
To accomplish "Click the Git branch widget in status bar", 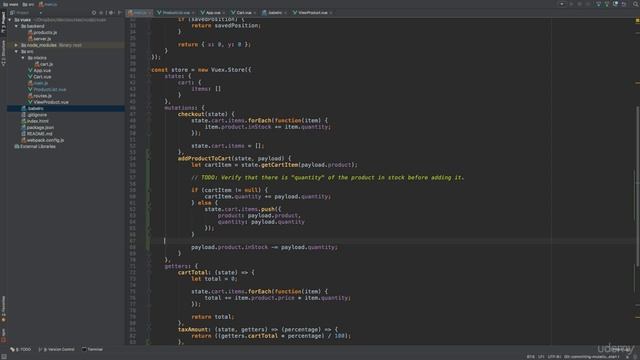I will [592, 357].
